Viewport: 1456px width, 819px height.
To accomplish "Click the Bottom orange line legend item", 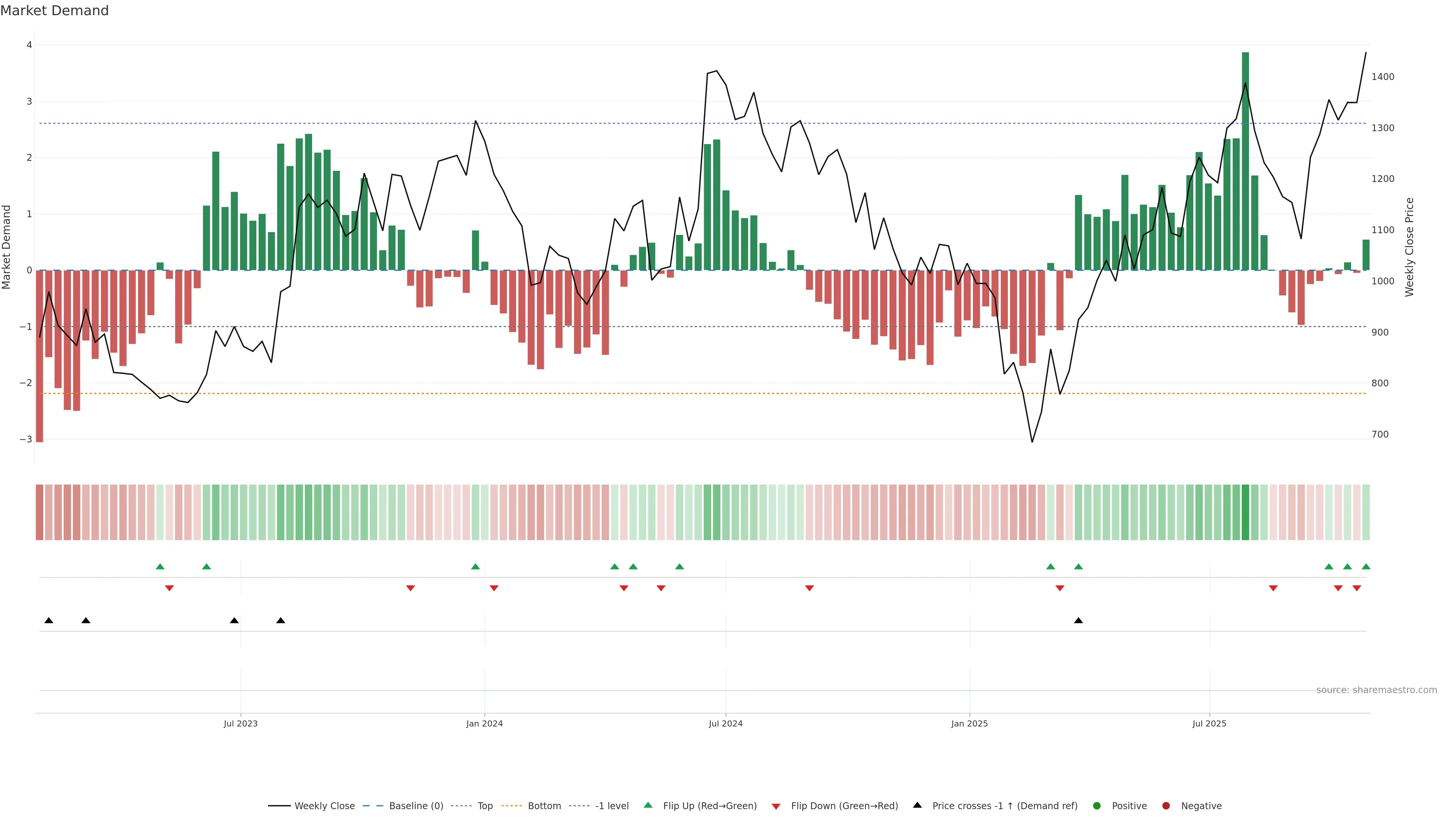I will (x=544, y=805).
